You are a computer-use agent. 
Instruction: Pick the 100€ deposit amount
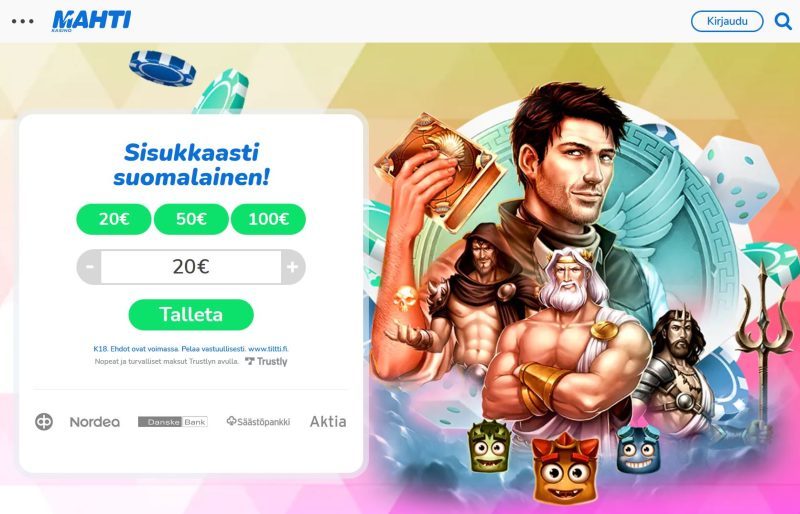pyautogui.click(x=268, y=219)
